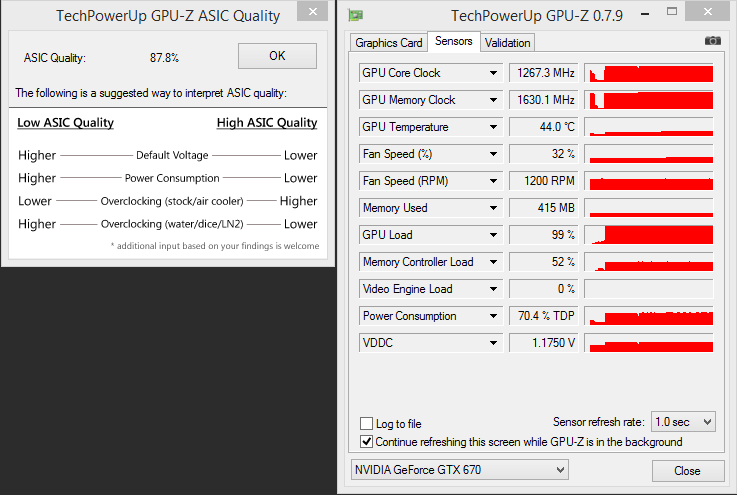
Task: Open Sensor refresh rate dropdown
Action: pyautogui.click(x=683, y=422)
